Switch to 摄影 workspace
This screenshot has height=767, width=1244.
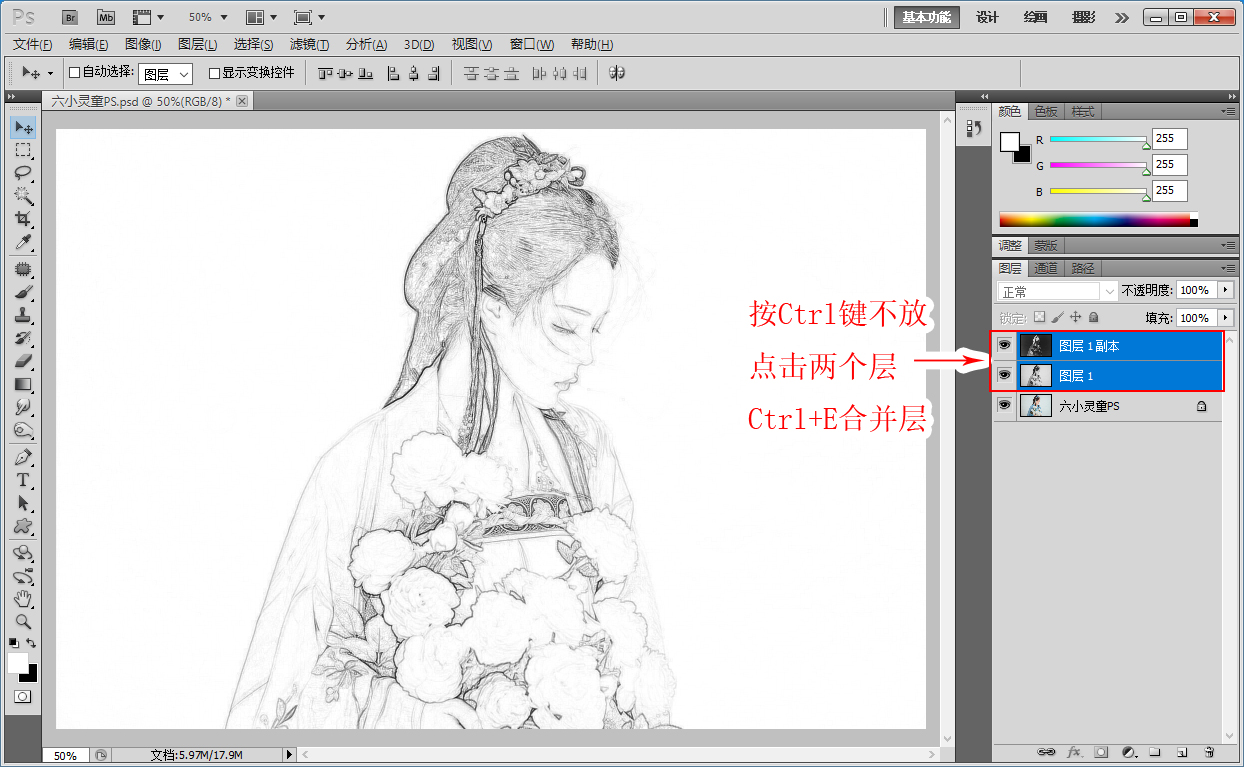coord(1083,17)
